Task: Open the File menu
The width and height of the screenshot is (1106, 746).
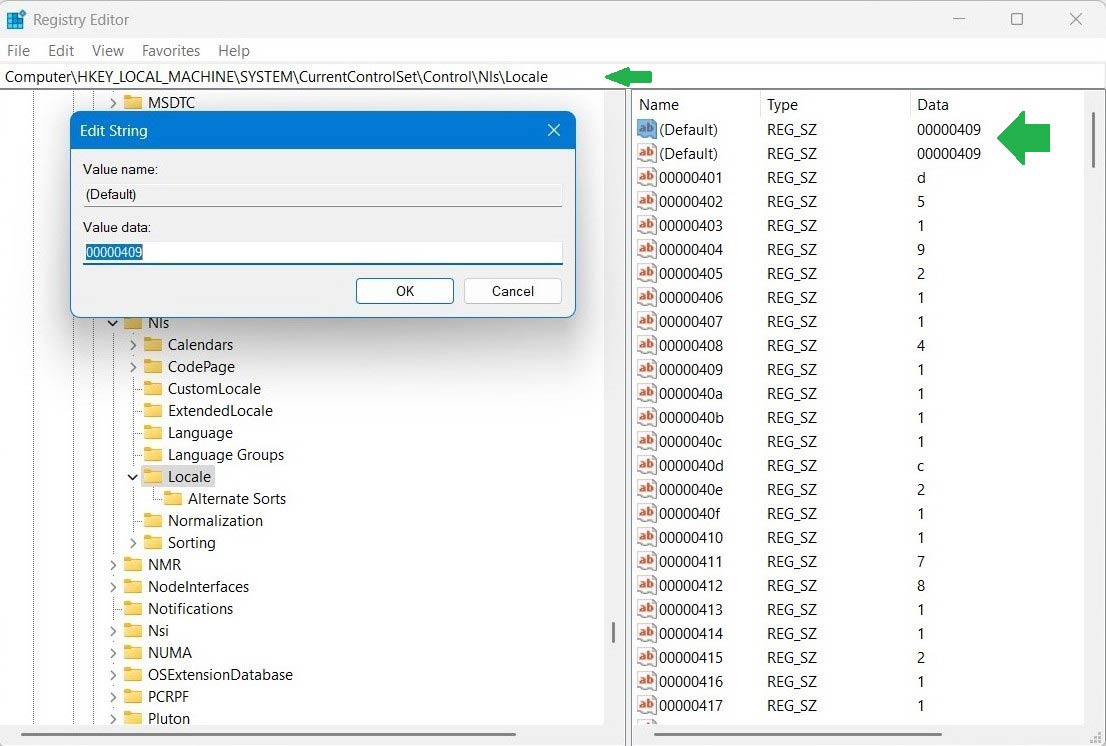Action: point(18,51)
